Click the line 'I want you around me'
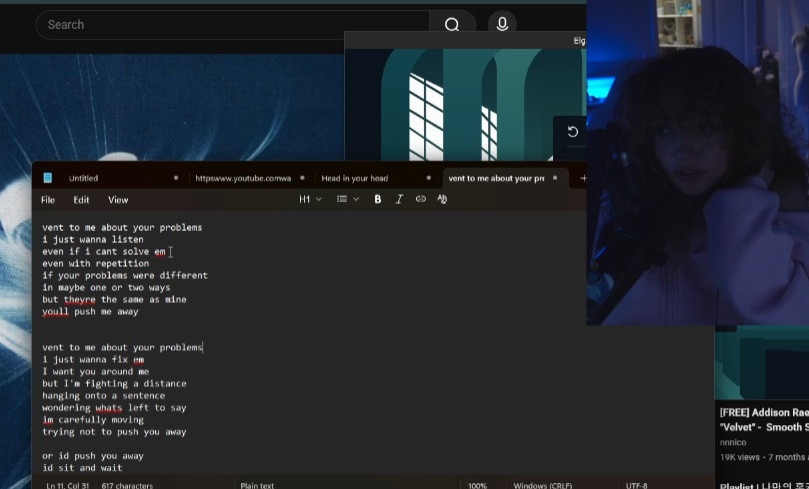Image resolution: width=809 pixels, height=489 pixels. [95, 371]
